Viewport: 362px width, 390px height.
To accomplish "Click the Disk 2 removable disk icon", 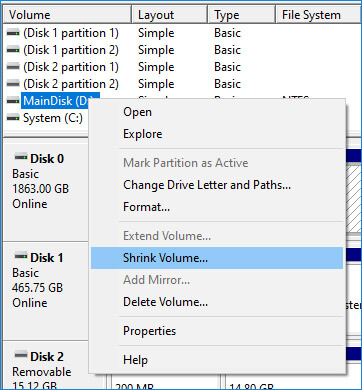I will pos(21,355).
